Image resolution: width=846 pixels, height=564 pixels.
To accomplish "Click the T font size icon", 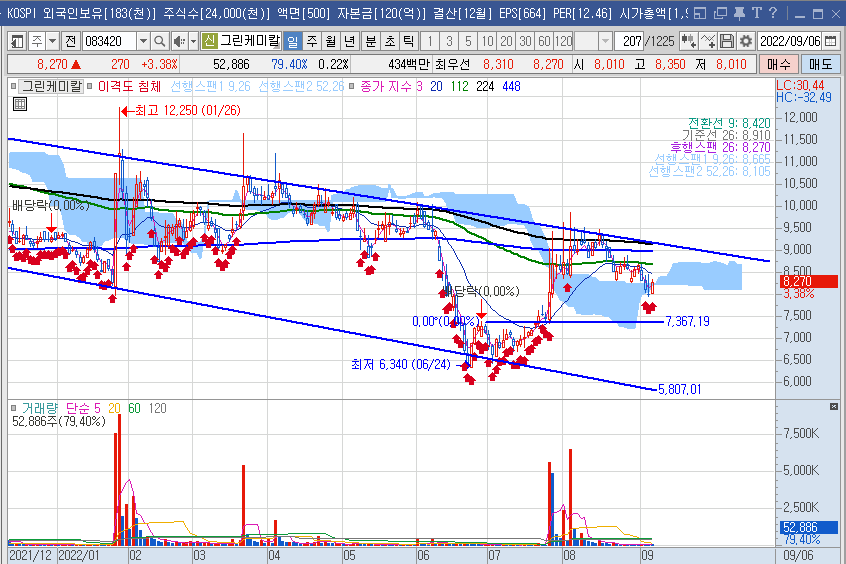I will pos(756,13).
